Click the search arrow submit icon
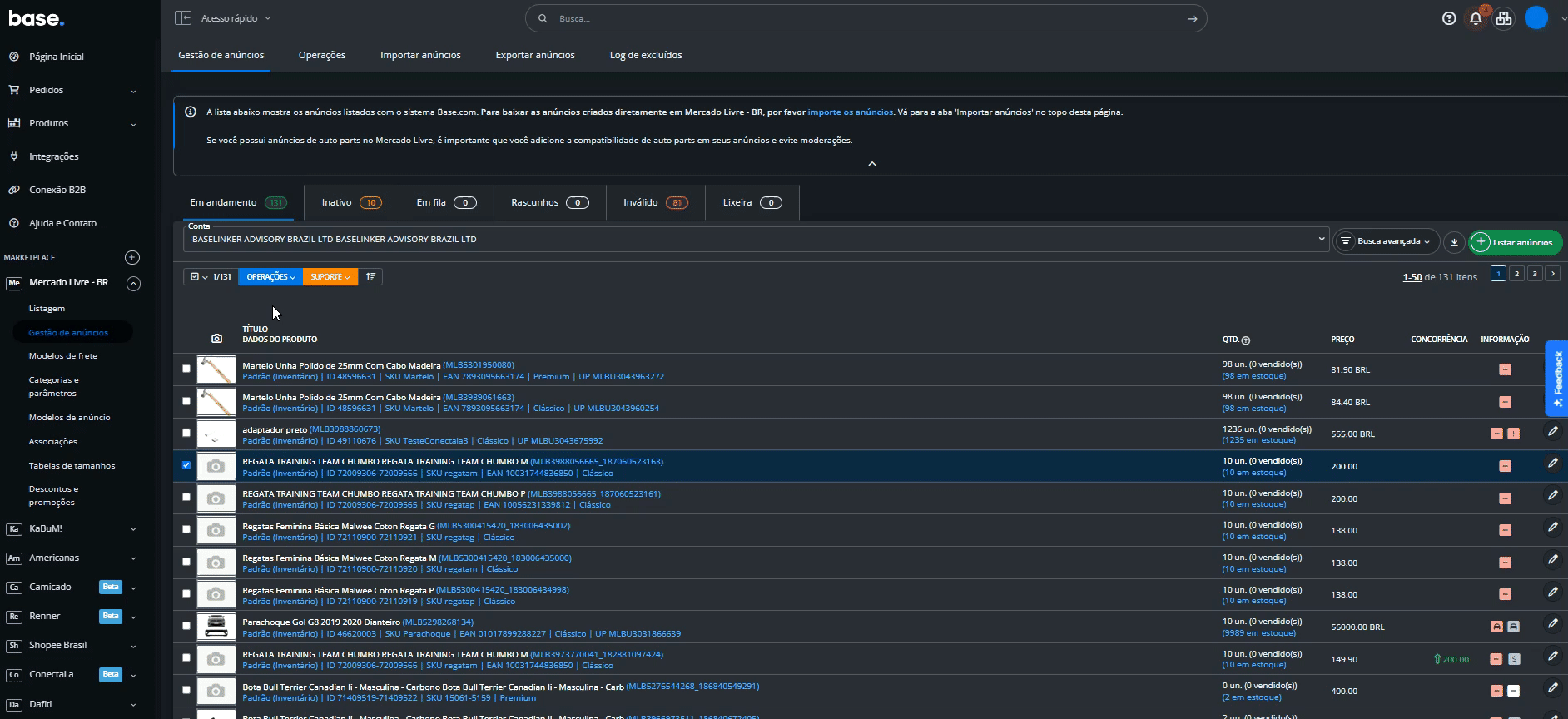 1193,18
